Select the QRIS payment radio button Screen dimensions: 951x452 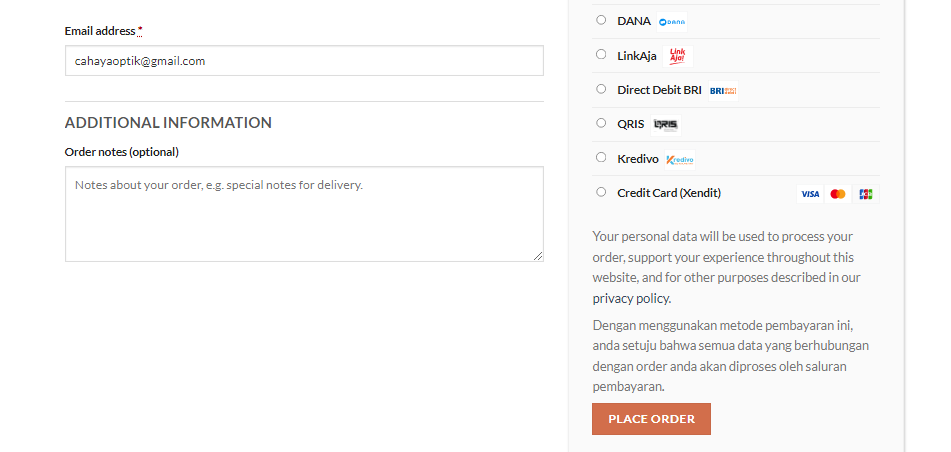coord(601,123)
